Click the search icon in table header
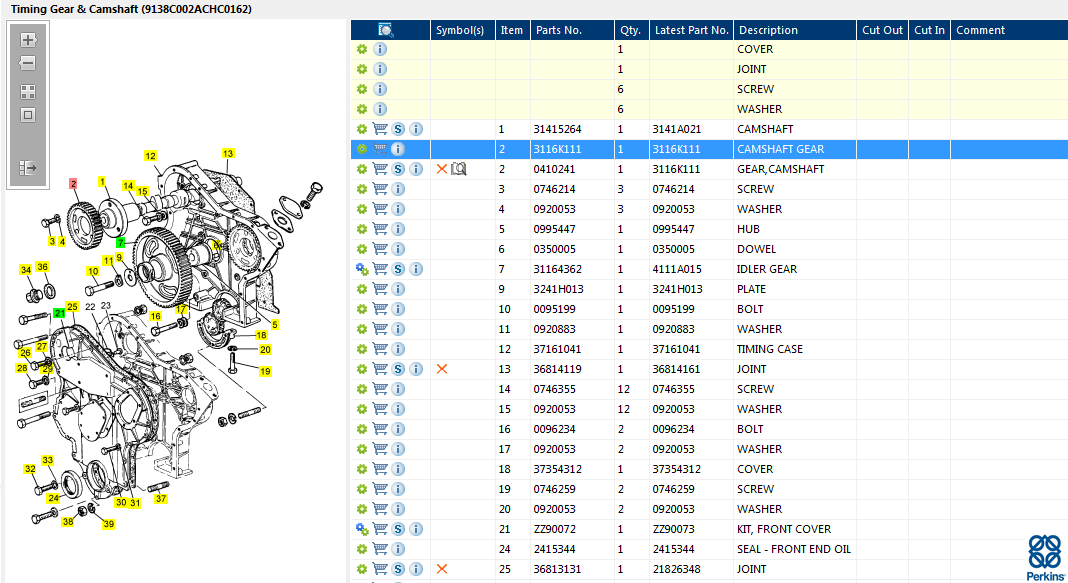Screen dimensions: 1068x583 pos(386,30)
